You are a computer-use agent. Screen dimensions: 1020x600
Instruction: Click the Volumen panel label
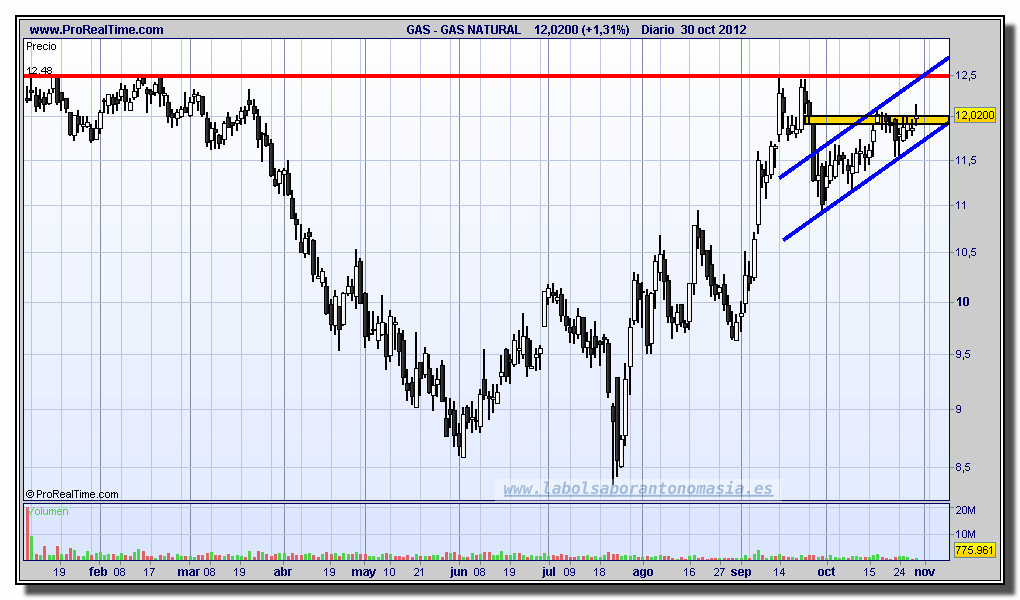48,511
